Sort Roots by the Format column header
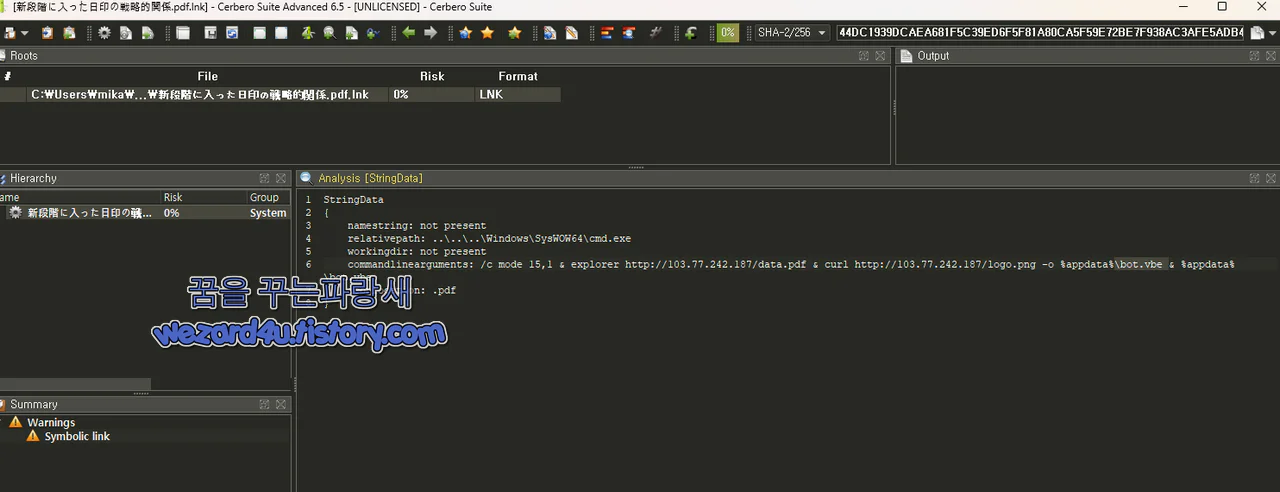Image resolution: width=1280 pixels, height=492 pixels. [518, 76]
